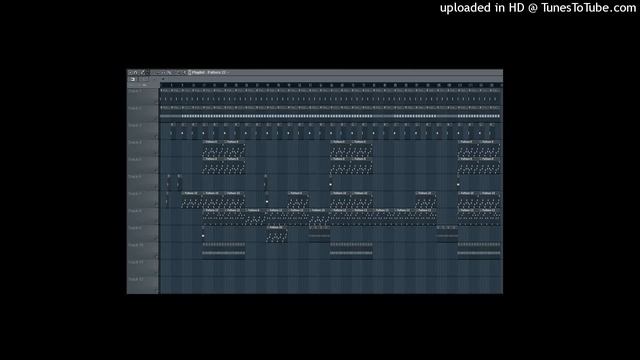Select the Track 3 header
Screen dimensions: 640x360
[142, 131]
